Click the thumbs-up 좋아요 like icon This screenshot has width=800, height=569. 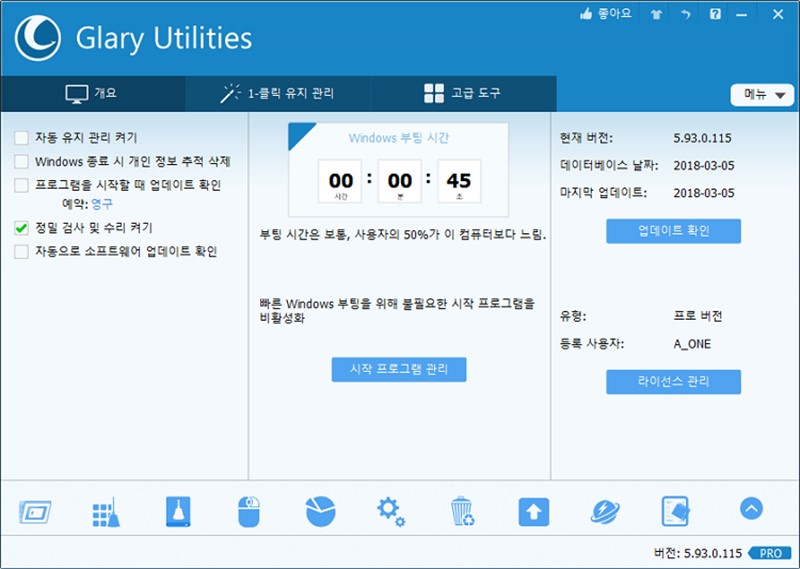coord(586,14)
